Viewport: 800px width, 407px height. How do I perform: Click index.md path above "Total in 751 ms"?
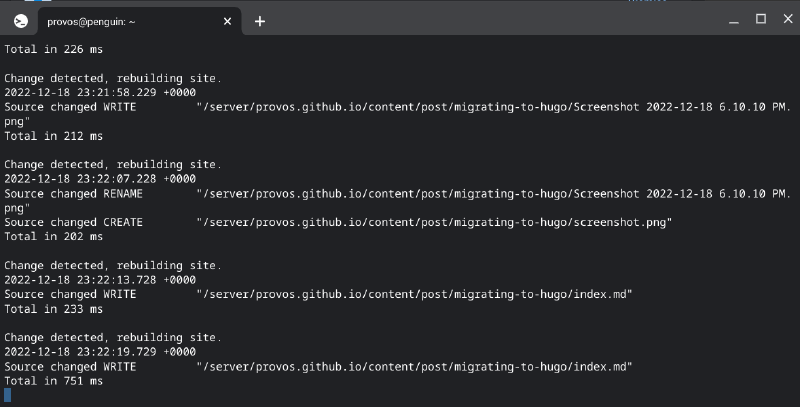point(415,367)
